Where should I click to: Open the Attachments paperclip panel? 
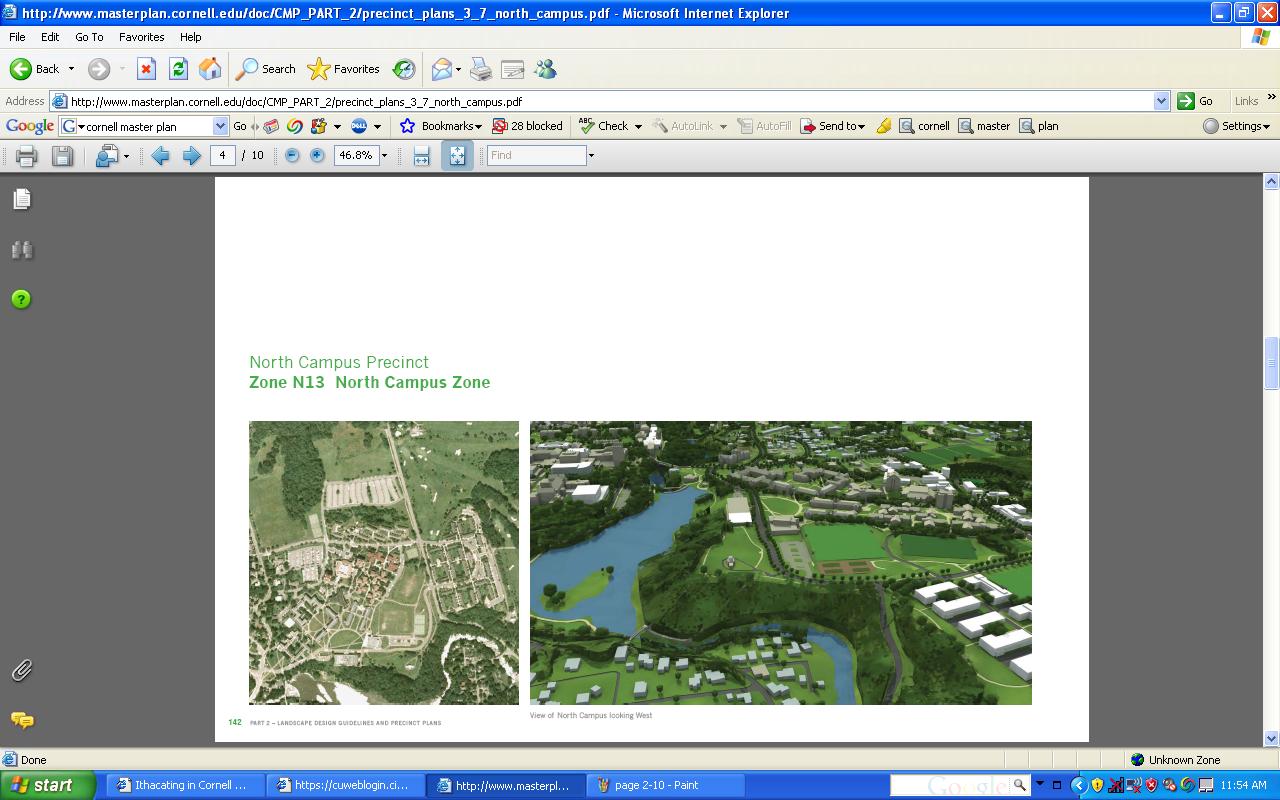(21, 670)
